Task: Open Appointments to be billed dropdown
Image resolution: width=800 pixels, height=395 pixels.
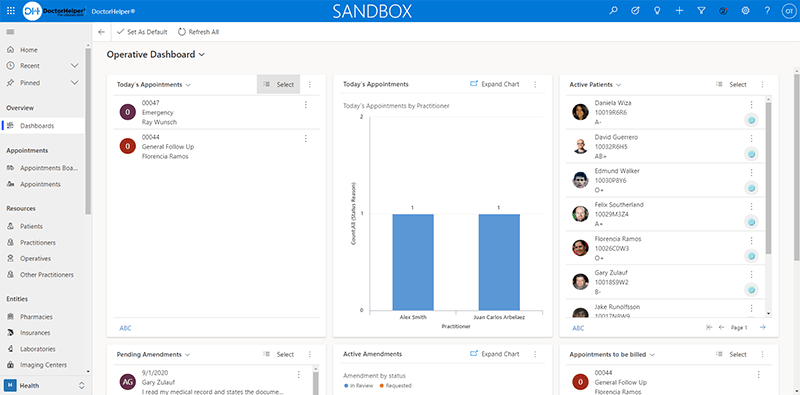Action: tap(652, 354)
